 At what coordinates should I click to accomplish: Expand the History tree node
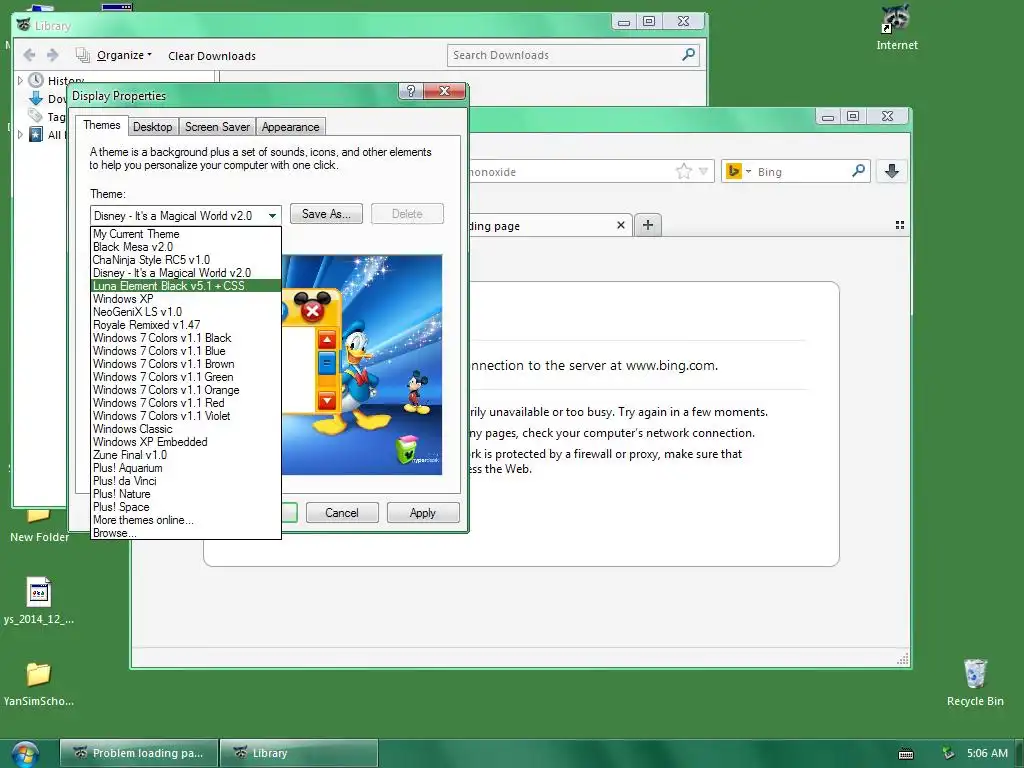point(20,80)
